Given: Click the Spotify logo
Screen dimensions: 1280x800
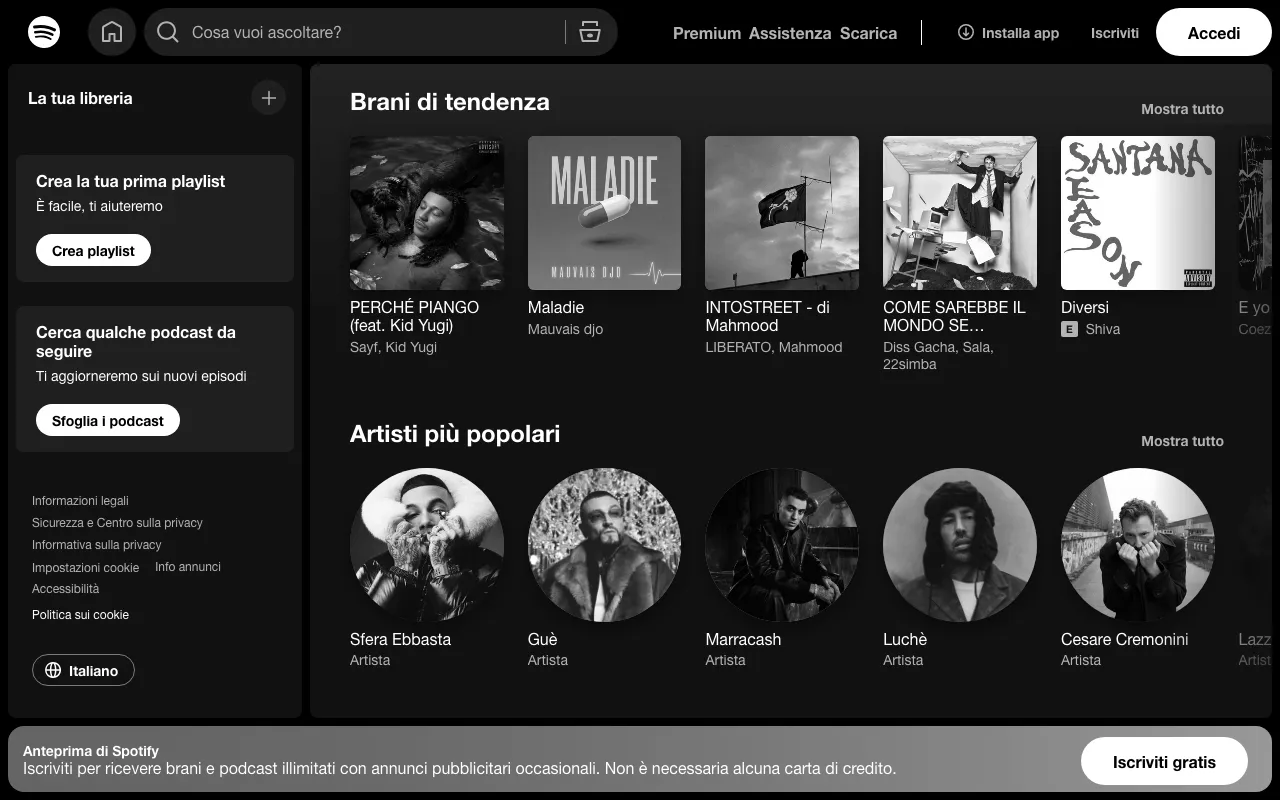Looking at the screenshot, I should 44,32.
